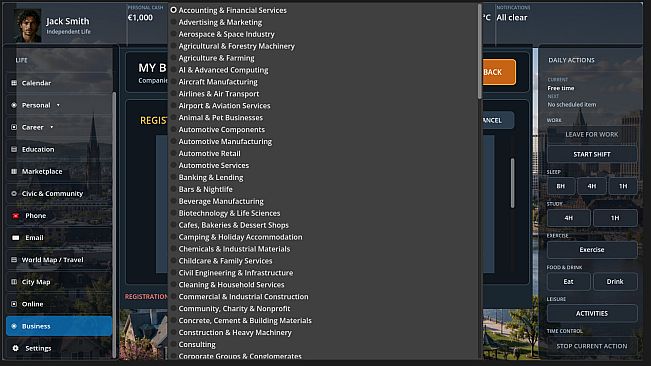
Task: Open the World Map / Travel section
Action: pos(59,260)
